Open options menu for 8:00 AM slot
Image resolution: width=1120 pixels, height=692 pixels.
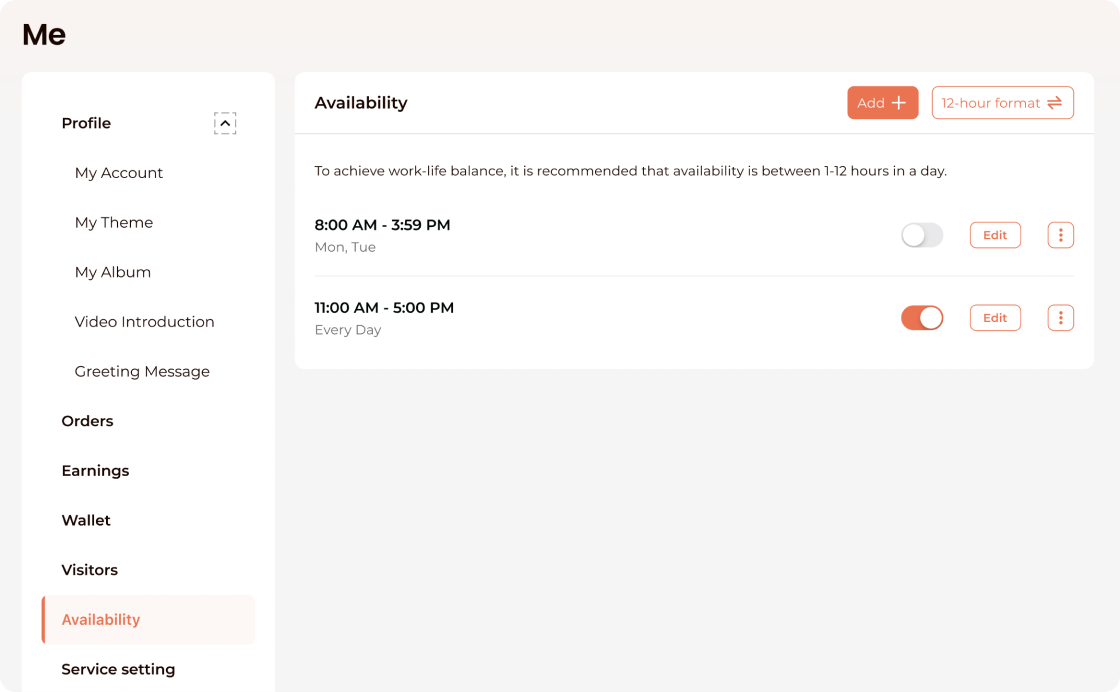1060,235
